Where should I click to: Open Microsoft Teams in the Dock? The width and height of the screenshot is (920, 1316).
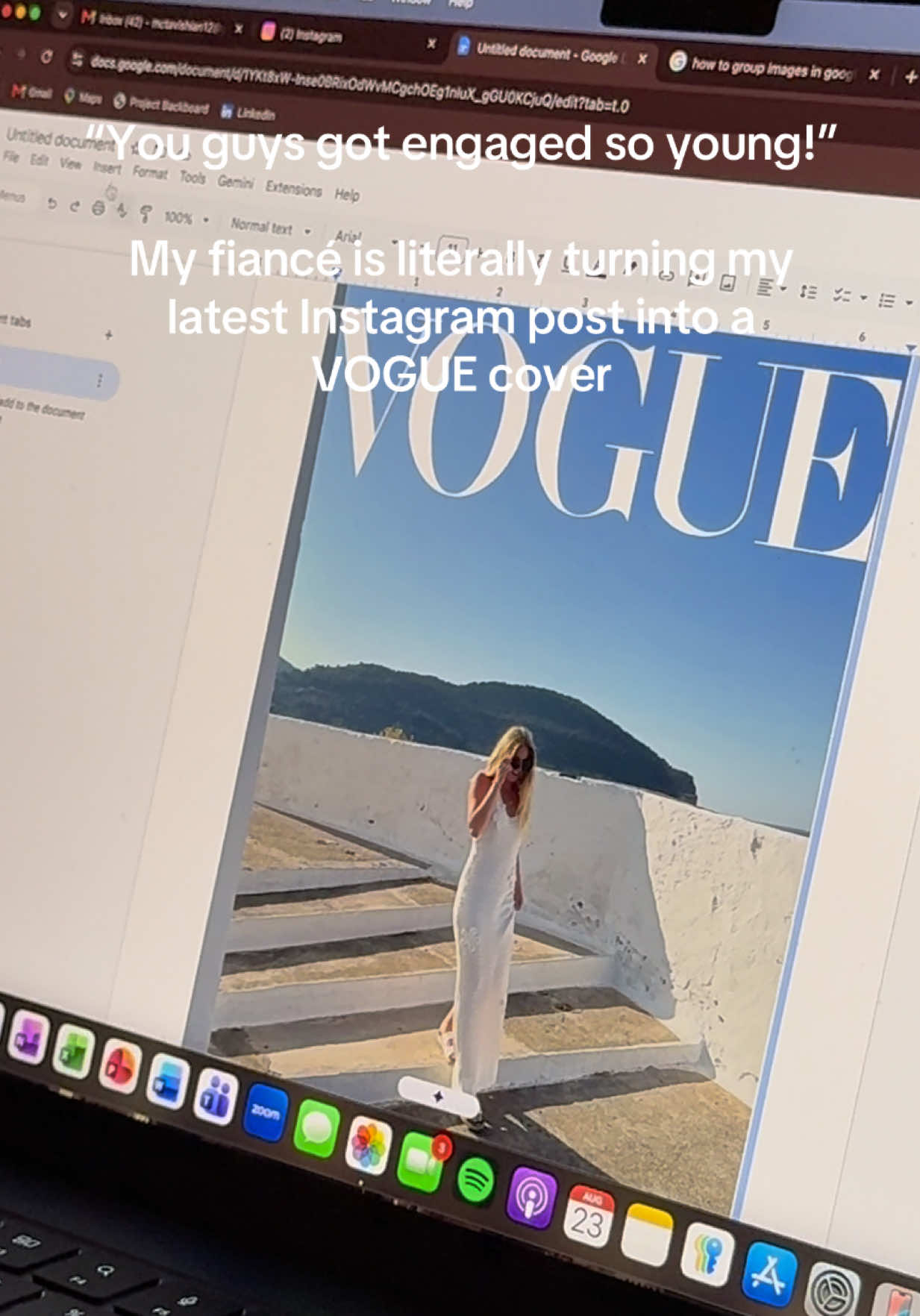click(x=216, y=1097)
